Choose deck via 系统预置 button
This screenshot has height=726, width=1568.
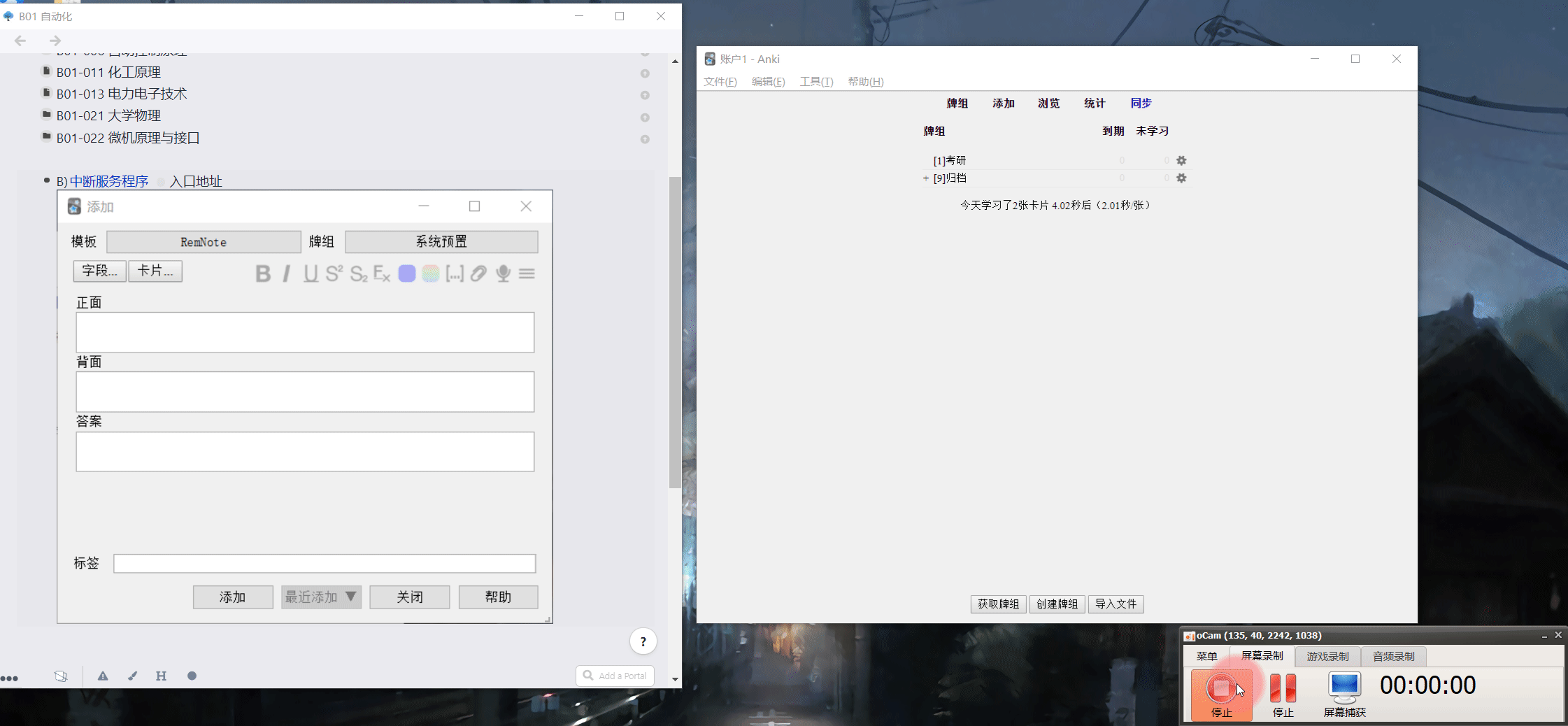(441, 242)
